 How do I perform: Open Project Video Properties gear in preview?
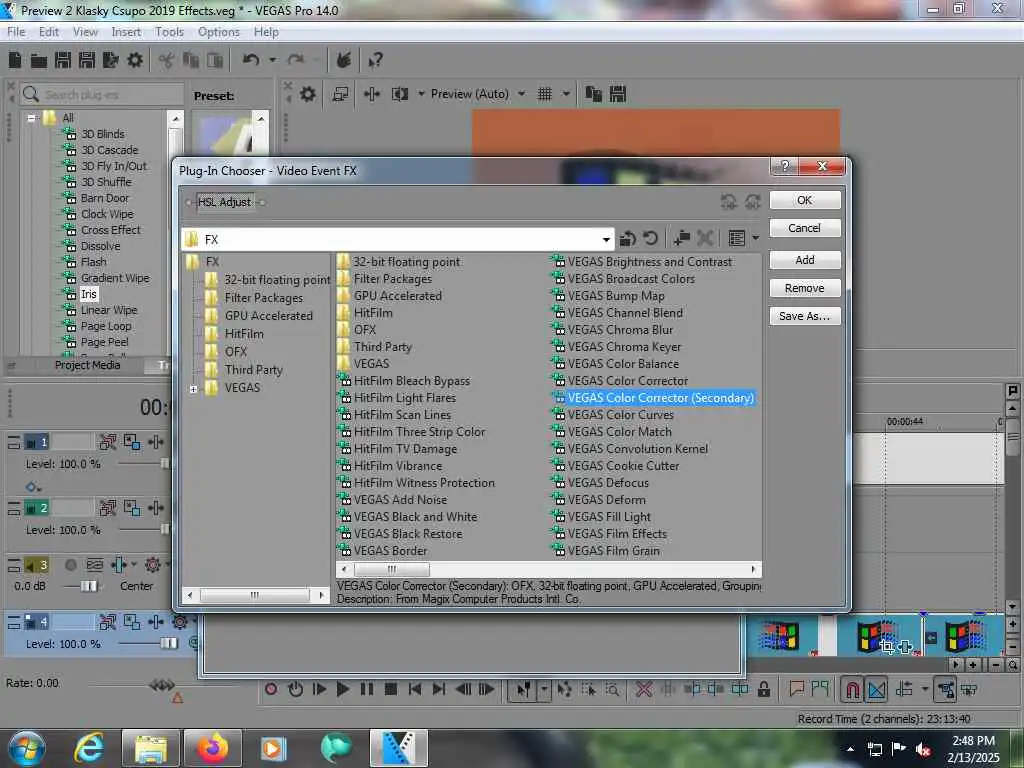click(x=308, y=94)
